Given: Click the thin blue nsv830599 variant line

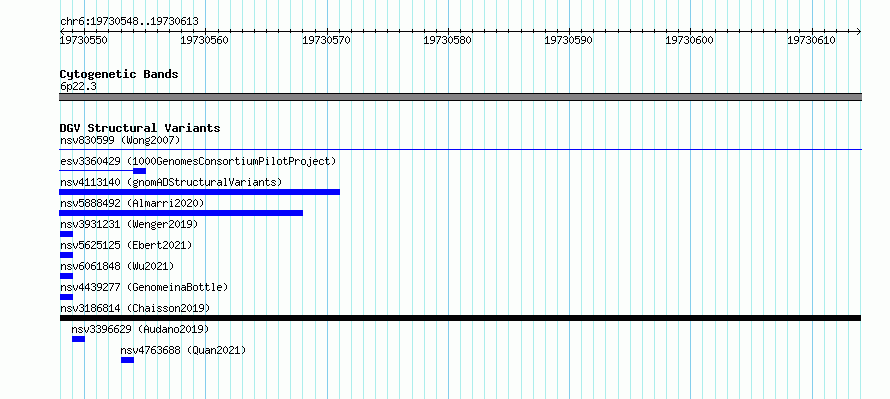Looking at the screenshot, I should click(x=460, y=150).
